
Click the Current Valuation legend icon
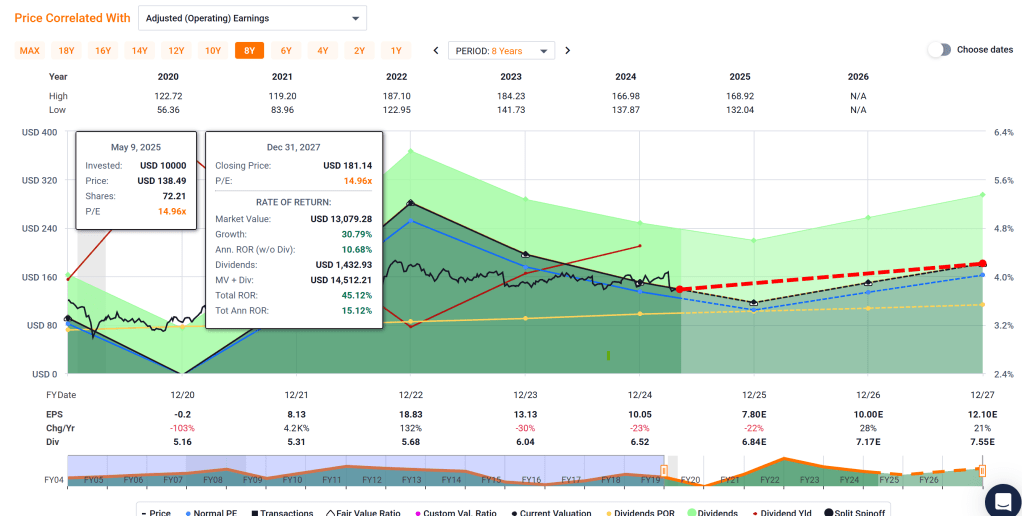(515, 512)
